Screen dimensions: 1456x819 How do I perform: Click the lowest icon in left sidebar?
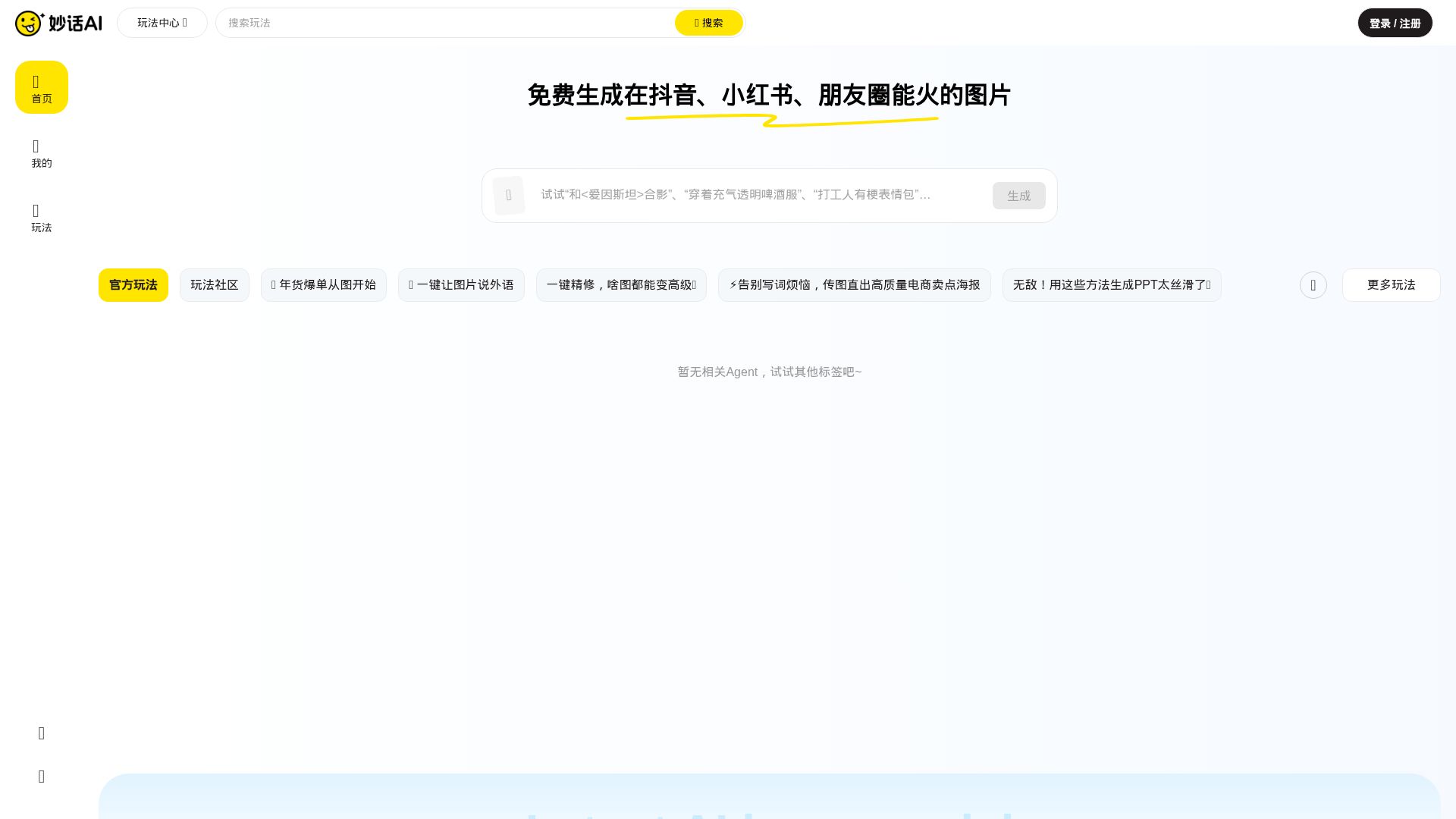click(x=42, y=777)
